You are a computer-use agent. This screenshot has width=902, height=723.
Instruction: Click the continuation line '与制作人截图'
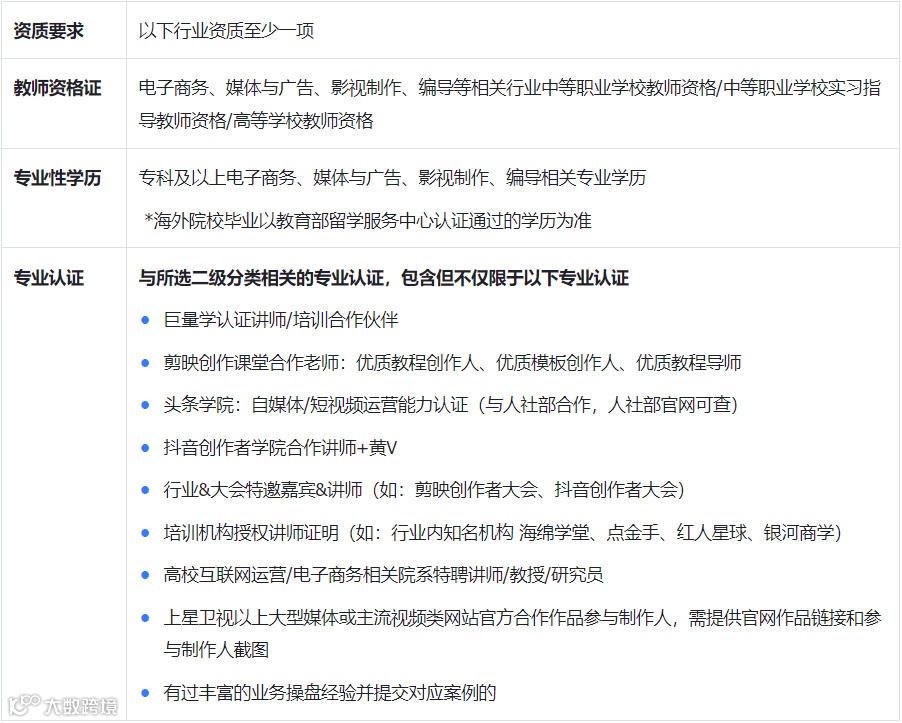coord(216,650)
